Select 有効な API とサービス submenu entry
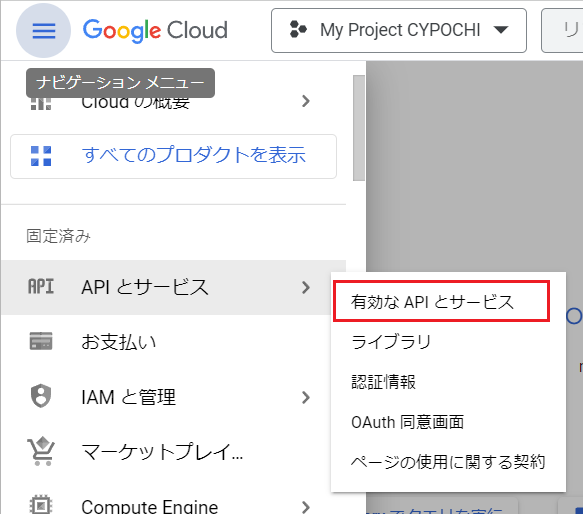Image resolution: width=583 pixels, height=514 pixels. 441,301
